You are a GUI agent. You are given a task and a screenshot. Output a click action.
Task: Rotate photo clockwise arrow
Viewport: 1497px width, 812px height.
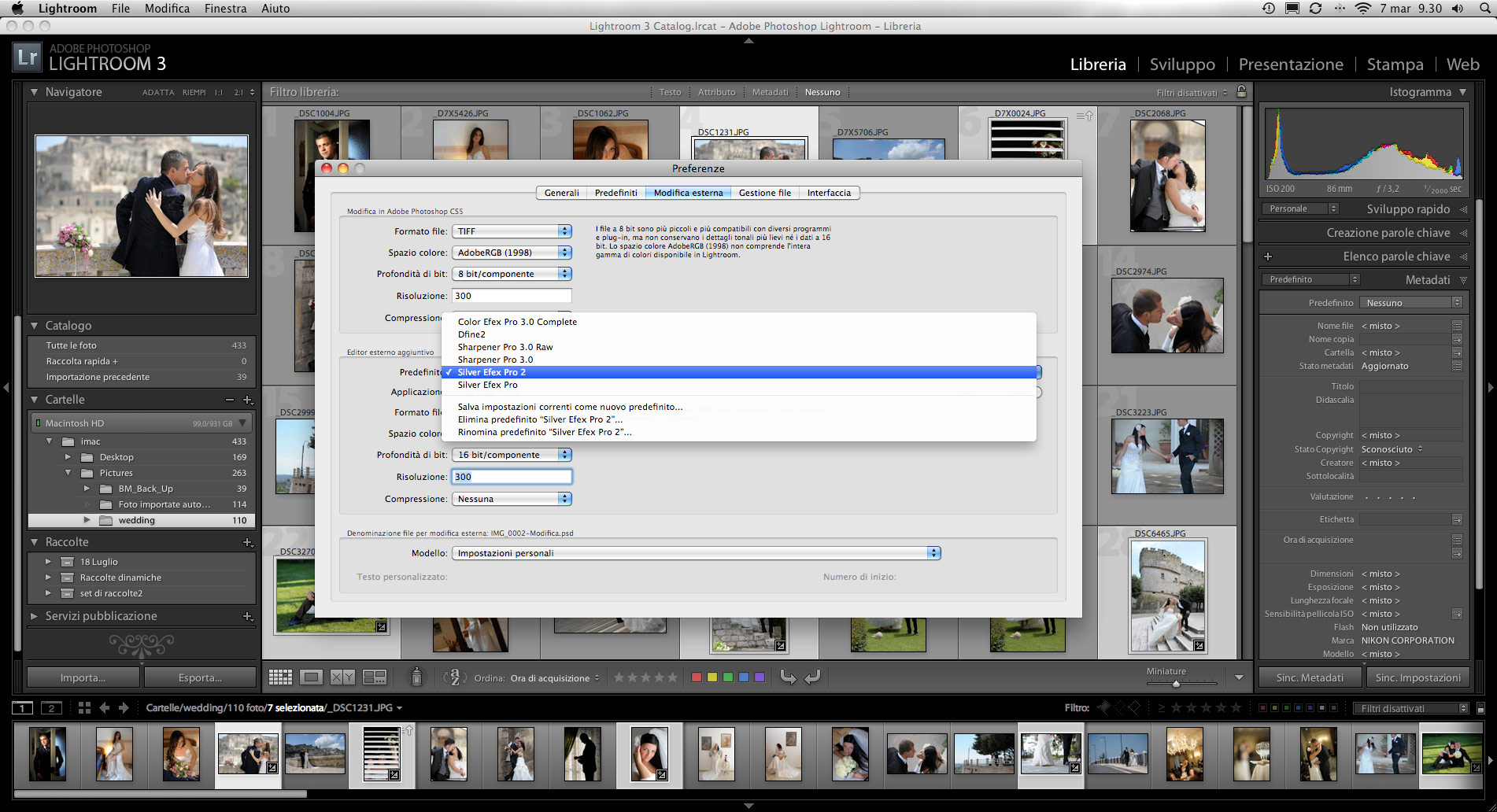(x=813, y=677)
